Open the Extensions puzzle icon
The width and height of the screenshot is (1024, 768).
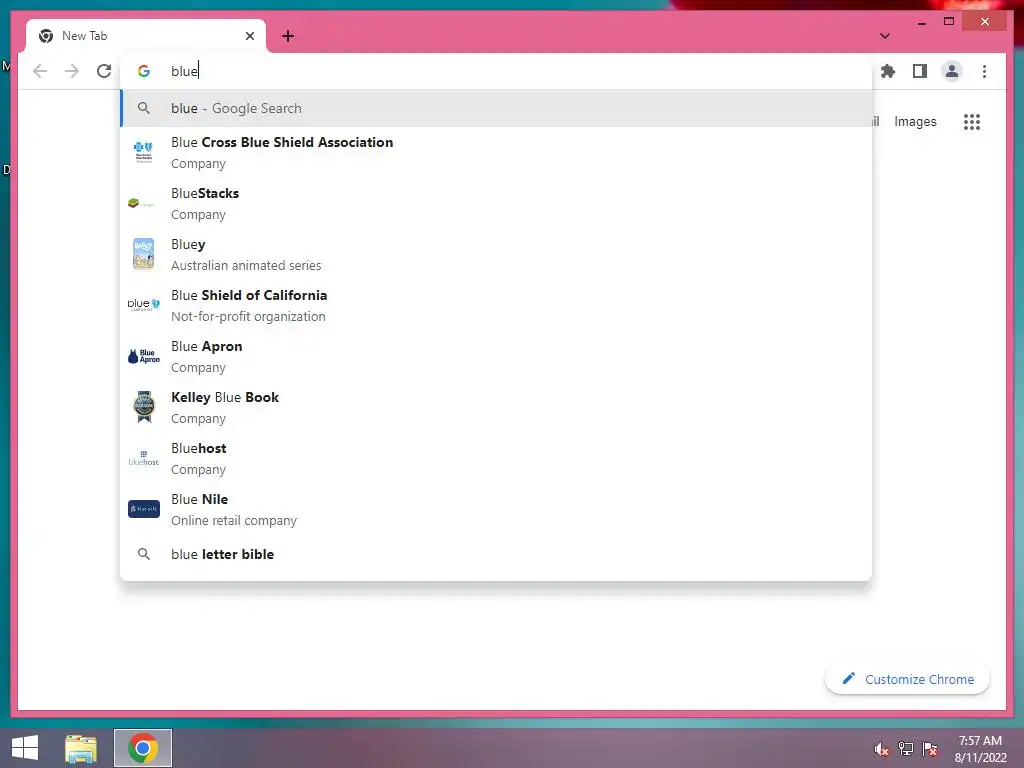(x=888, y=71)
